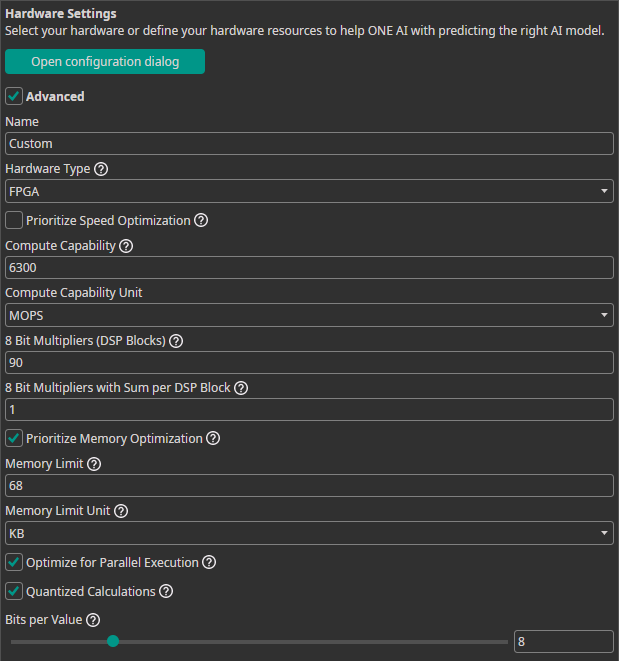Viewport: 619px width, 661px height.
Task: Click help icon next to Hardware Type
Action: coord(101,169)
